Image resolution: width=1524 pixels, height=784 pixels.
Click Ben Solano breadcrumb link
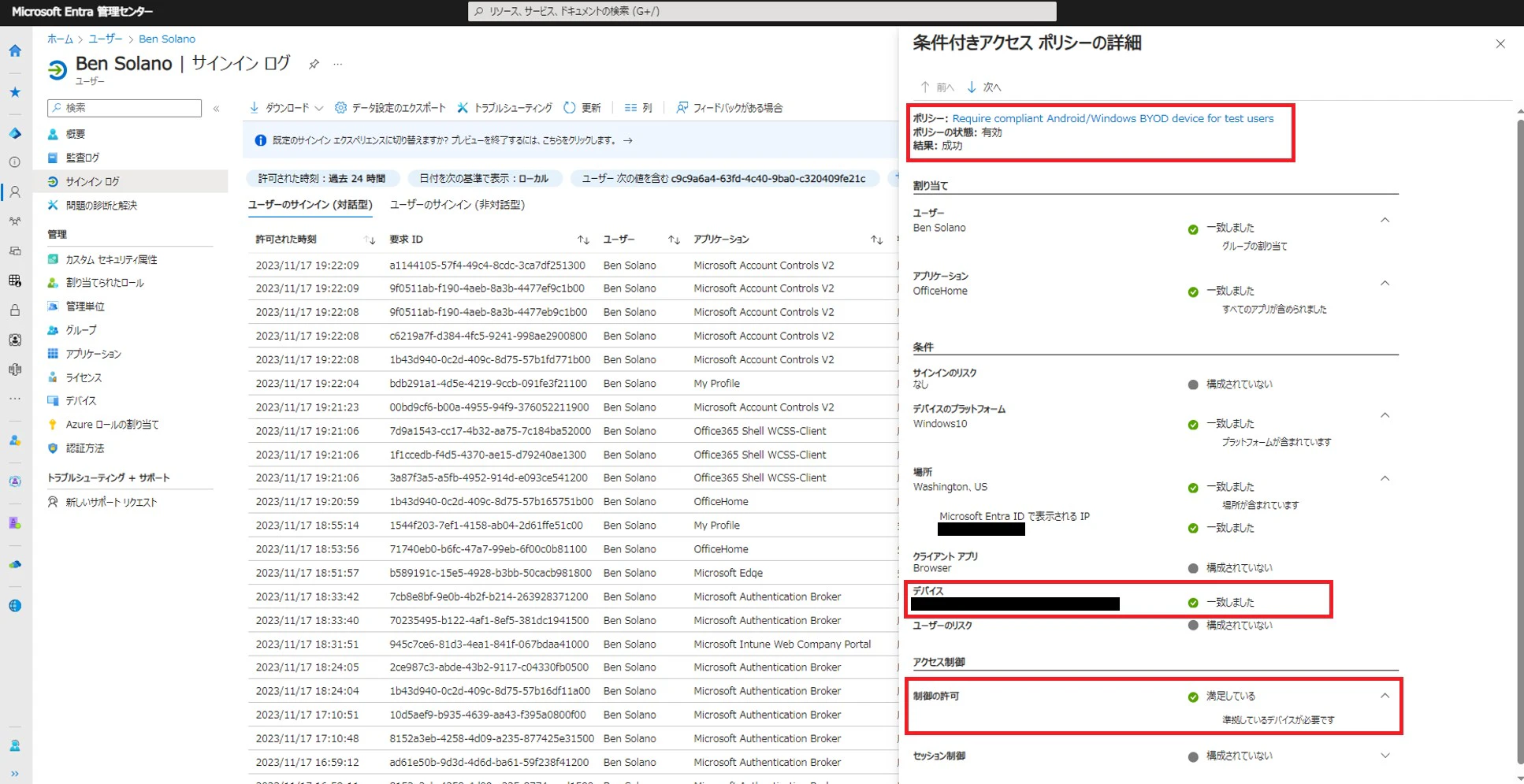coord(167,39)
